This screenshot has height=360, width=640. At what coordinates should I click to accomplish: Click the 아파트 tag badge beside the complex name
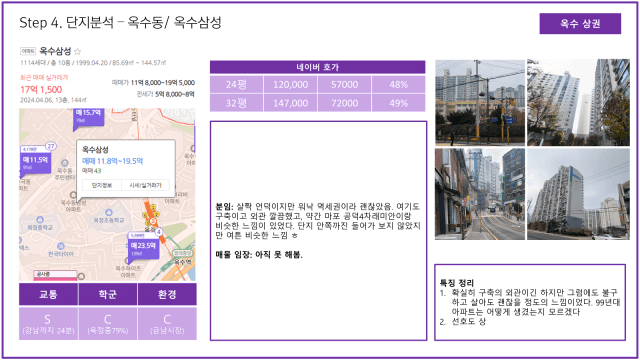coord(28,51)
